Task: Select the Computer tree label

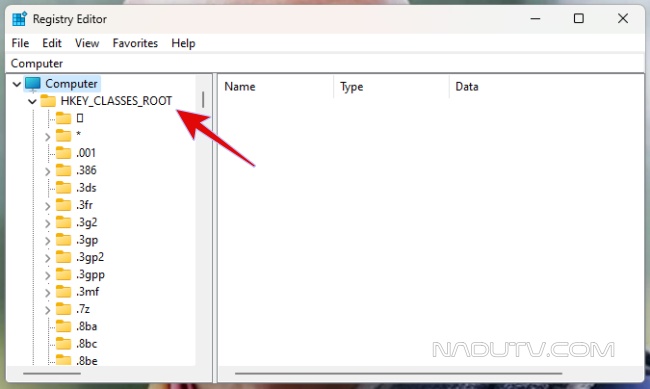Action: click(x=71, y=84)
